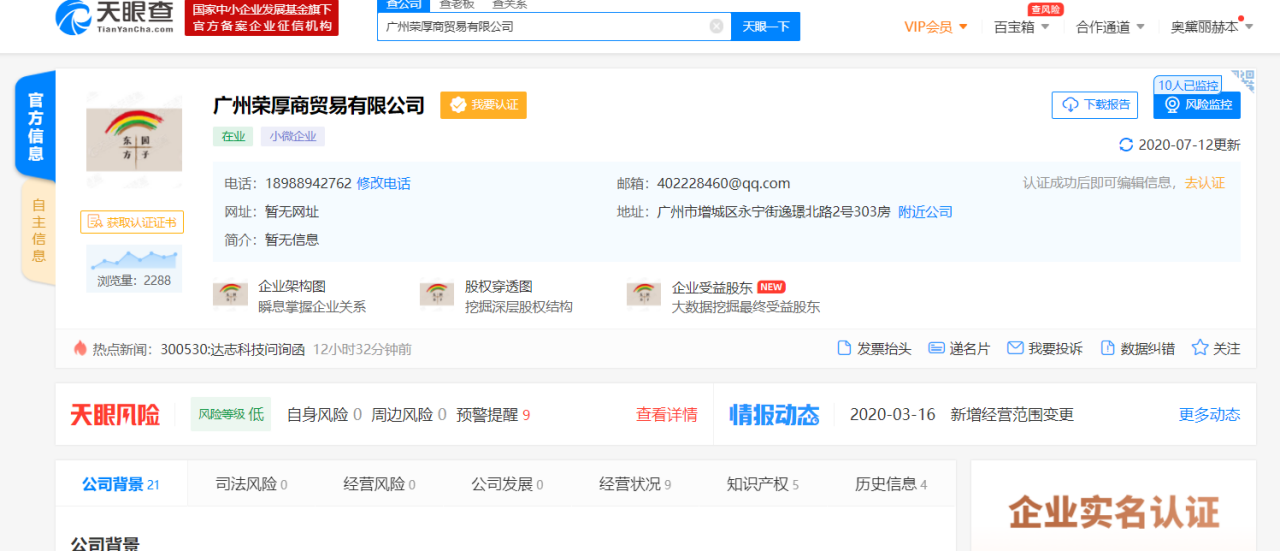Click the 天眼风险 logo heading
Screen dimensions: 1280x551
(x=115, y=414)
